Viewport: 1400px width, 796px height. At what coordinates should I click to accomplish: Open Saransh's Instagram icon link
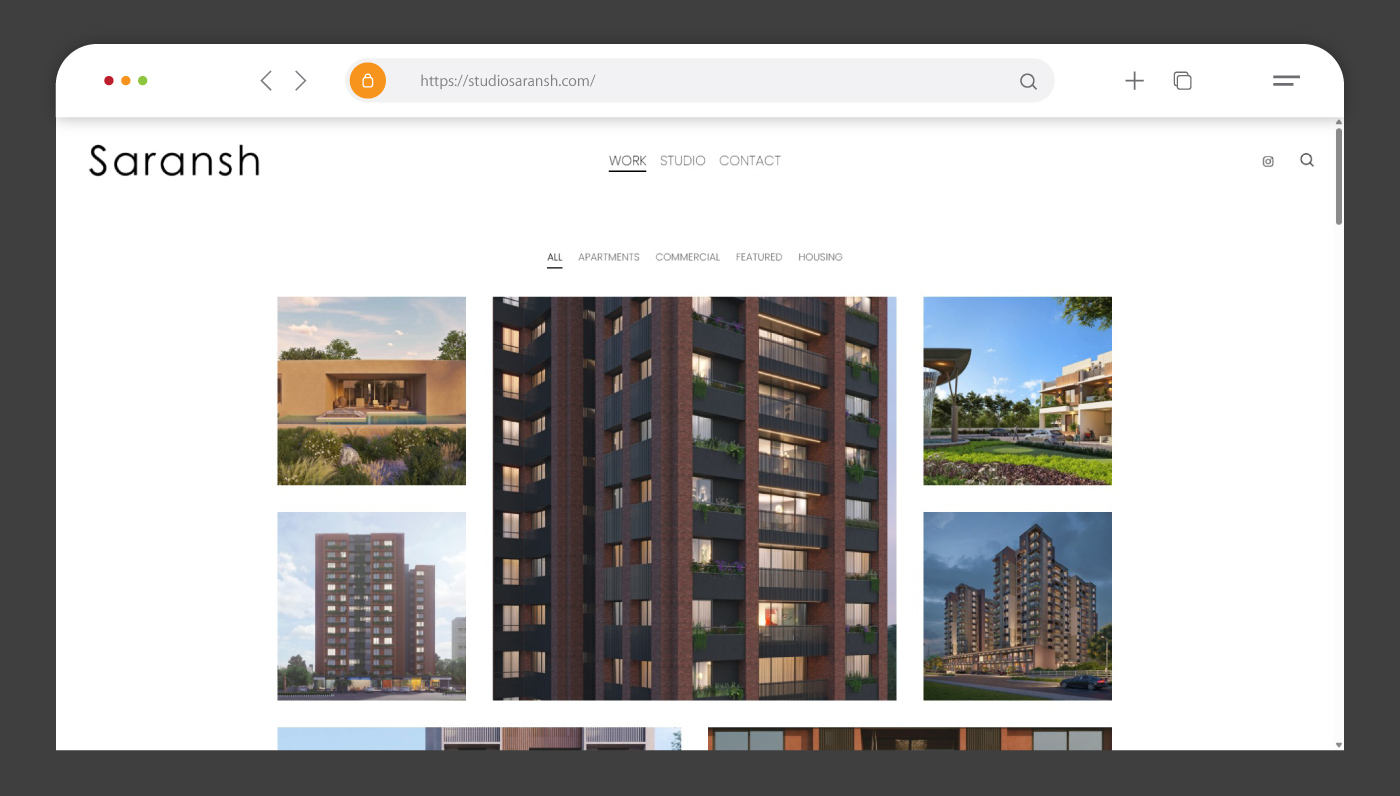pyautogui.click(x=1268, y=161)
